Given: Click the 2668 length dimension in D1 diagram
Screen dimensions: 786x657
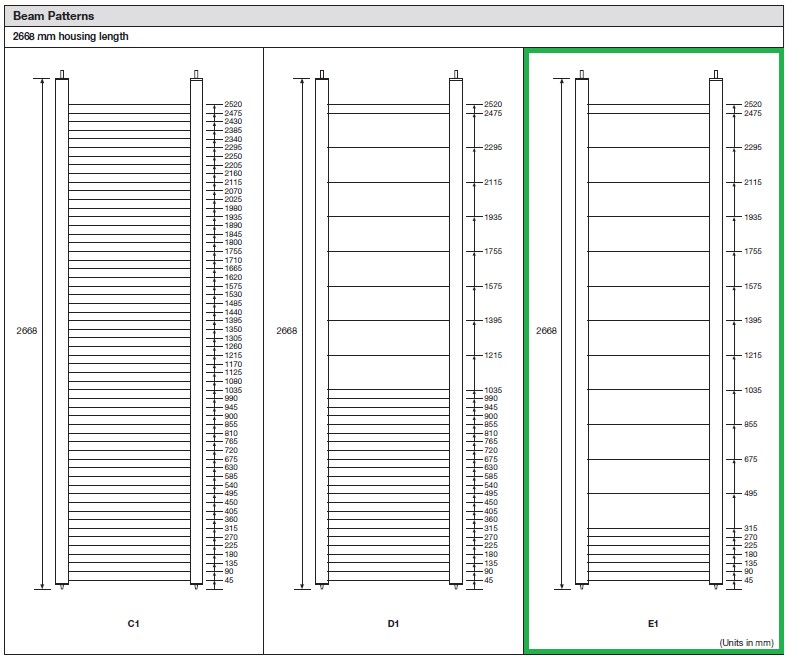Looking at the screenshot, I should tap(287, 331).
